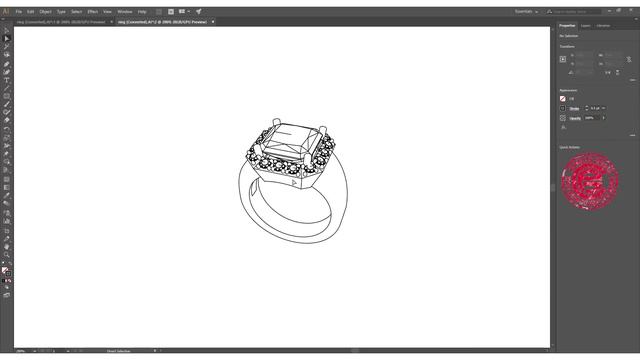The image size is (640, 360).
Task: Select the Column Graph tool
Action: (x=7, y=221)
